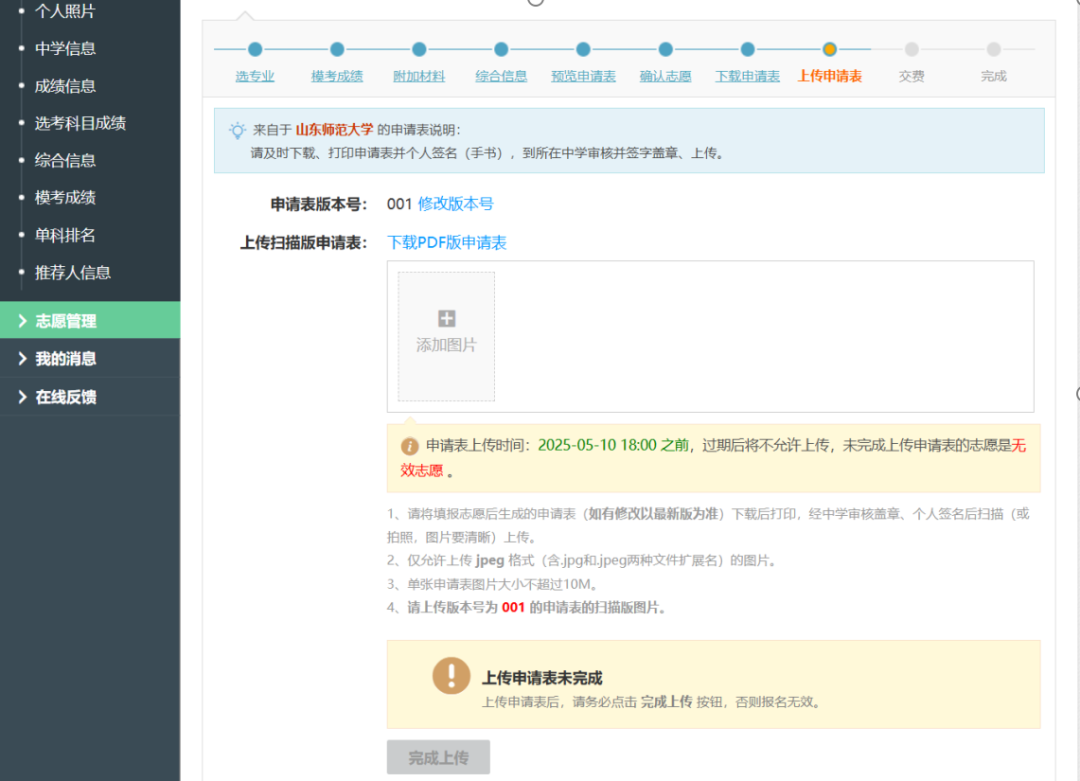Select 中学信息 from the sidebar

point(65,48)
